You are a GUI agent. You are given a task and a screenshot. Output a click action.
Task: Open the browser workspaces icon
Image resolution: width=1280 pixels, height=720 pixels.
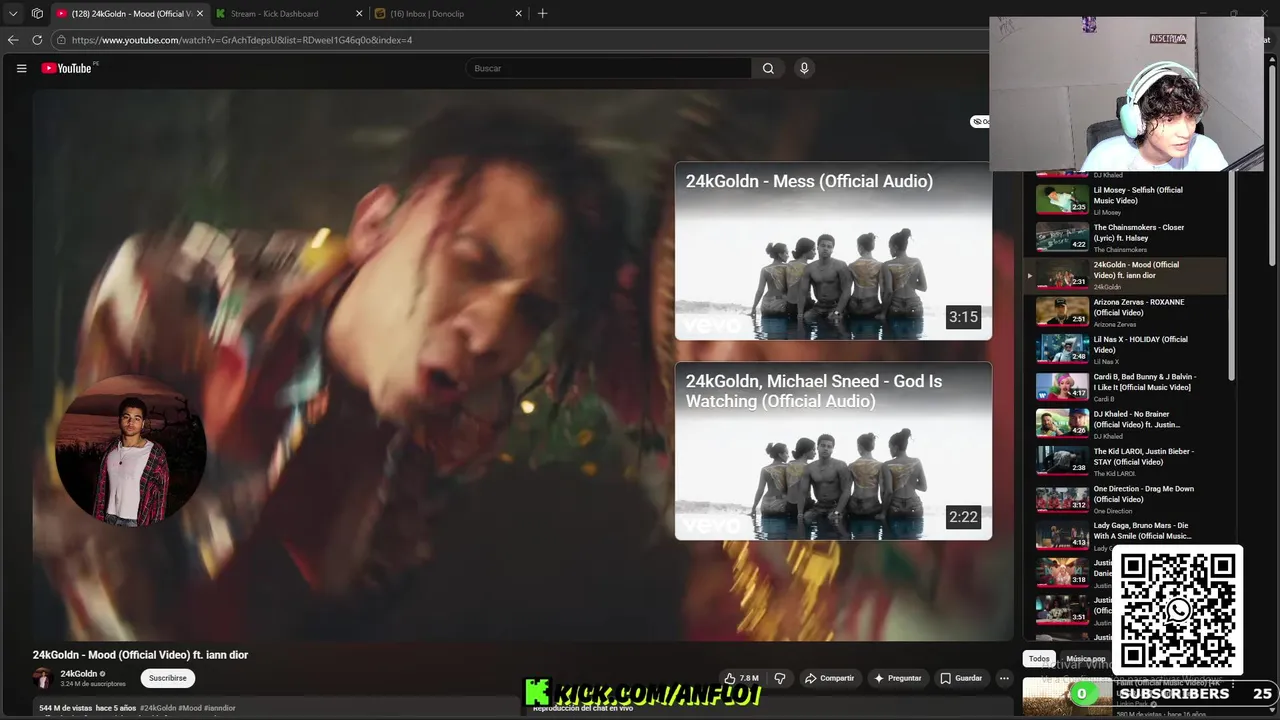[37, 13]
